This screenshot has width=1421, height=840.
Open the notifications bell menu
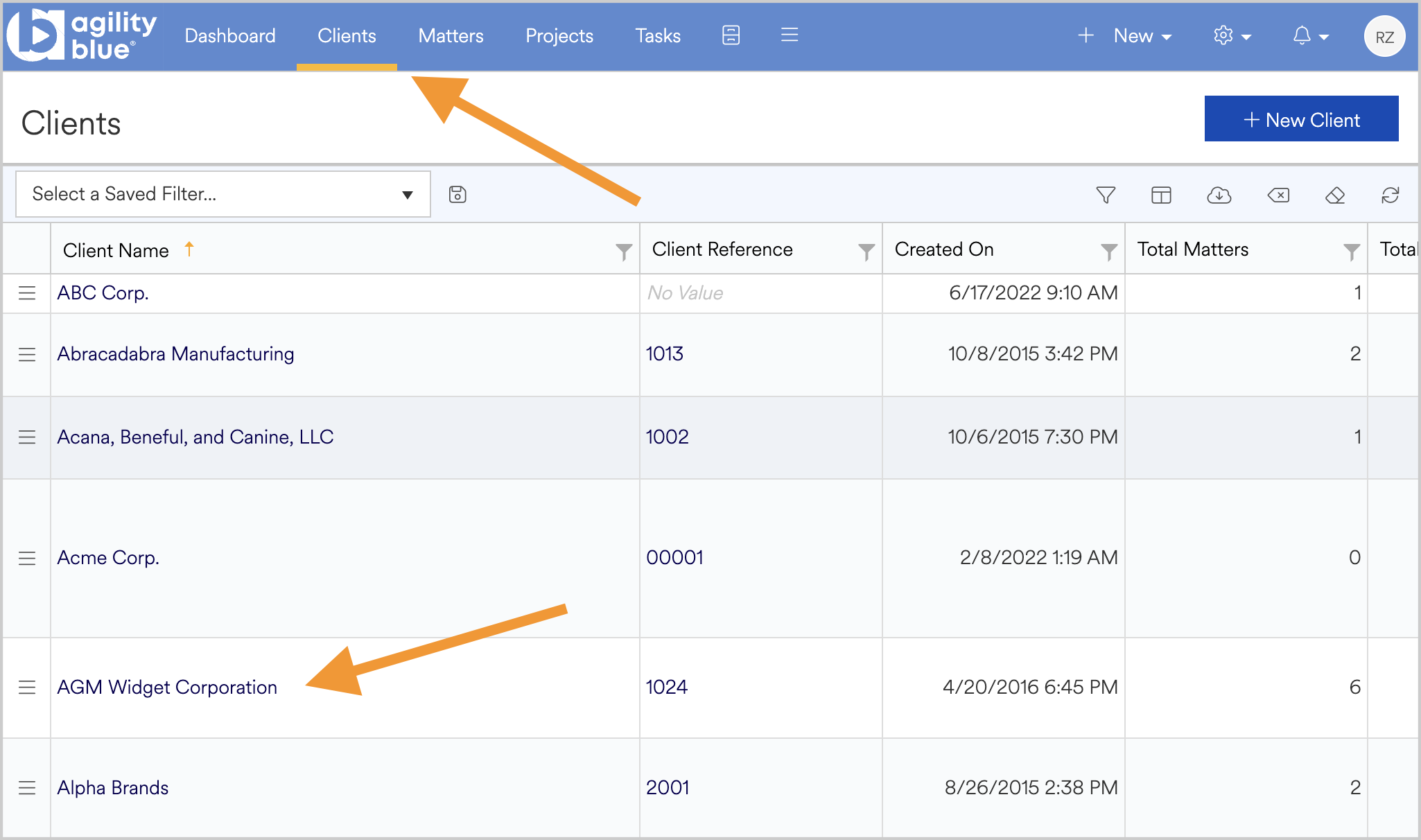pyautogui.click(x=1310, y=36)
